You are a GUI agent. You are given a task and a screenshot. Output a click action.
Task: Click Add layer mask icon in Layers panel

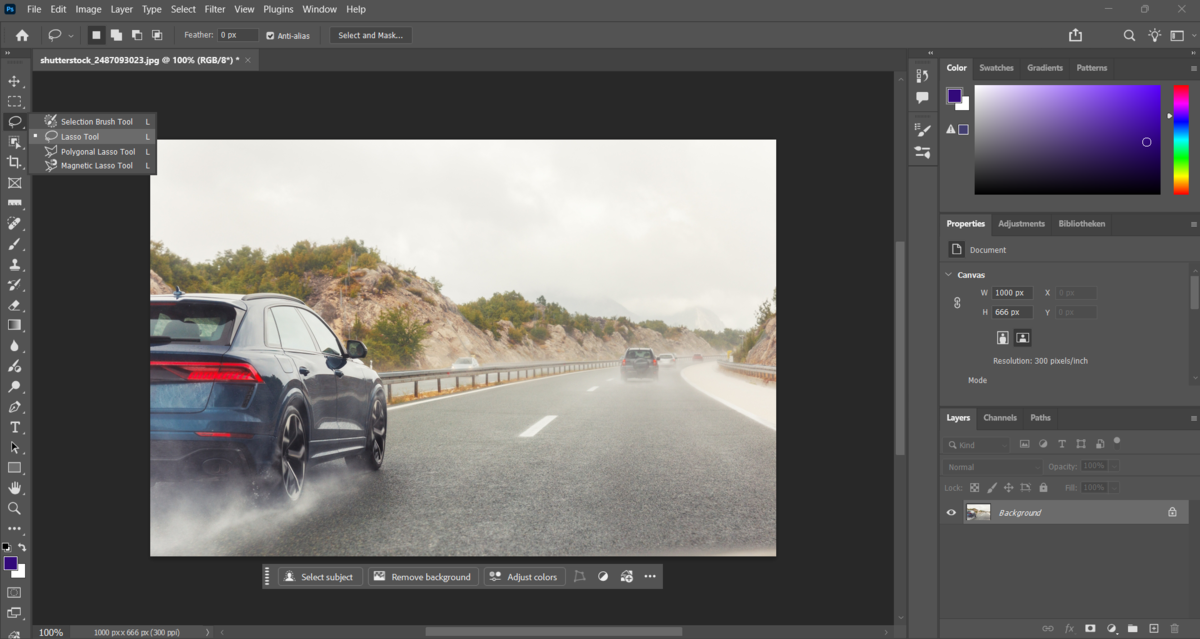pyautogui.click(x=1090, y=628)
